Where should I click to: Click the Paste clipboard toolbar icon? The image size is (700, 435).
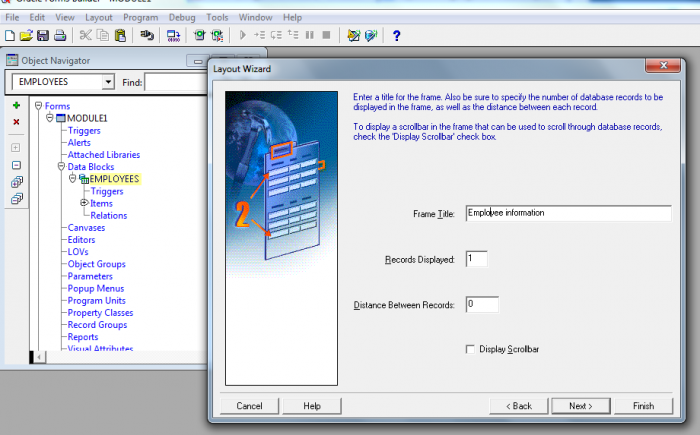click(x=120, y=35)
